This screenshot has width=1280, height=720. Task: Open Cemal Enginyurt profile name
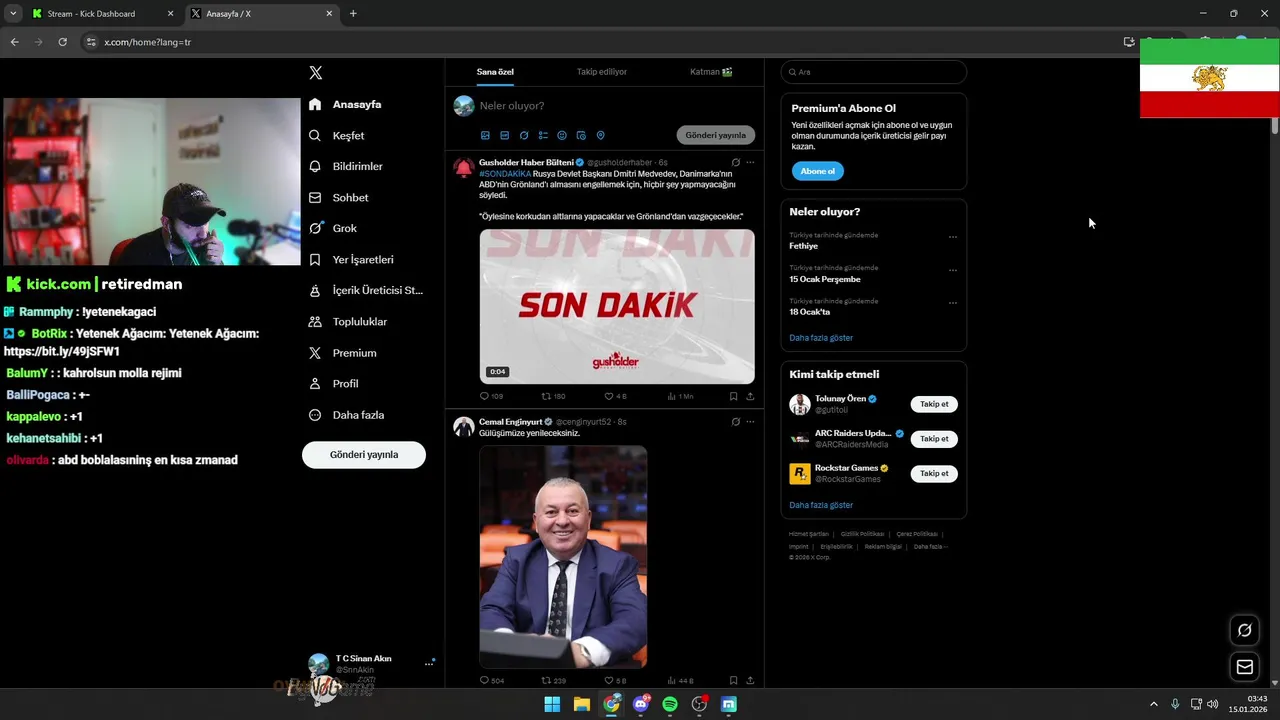click(x=510, y=422)
